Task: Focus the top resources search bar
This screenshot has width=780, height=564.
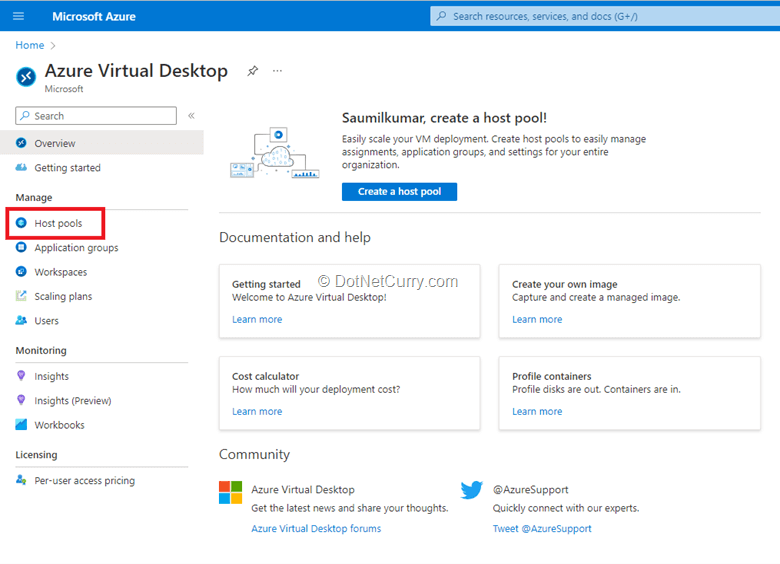Action: (x=605, y=16)
